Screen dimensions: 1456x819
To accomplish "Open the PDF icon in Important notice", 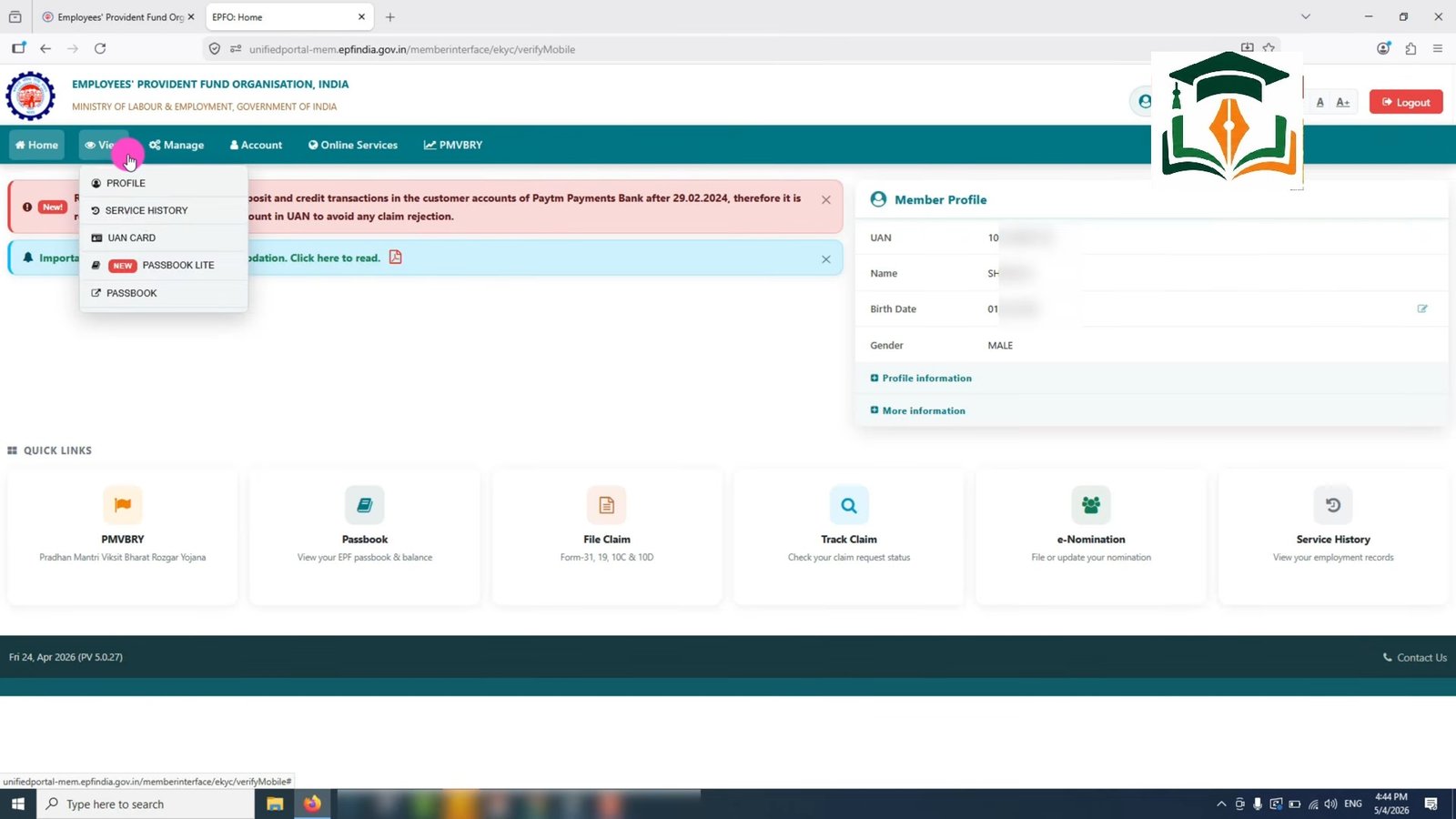I will point(395,258).
